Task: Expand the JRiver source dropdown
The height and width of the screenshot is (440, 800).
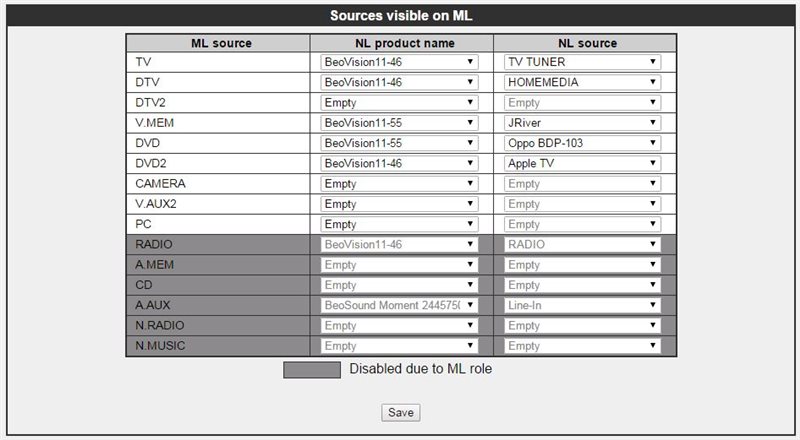Action: [x=583, y=123]
